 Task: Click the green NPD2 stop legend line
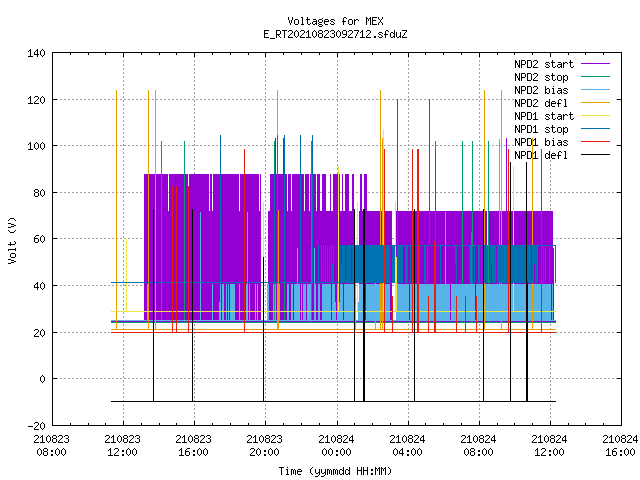[x=595, y=77]
